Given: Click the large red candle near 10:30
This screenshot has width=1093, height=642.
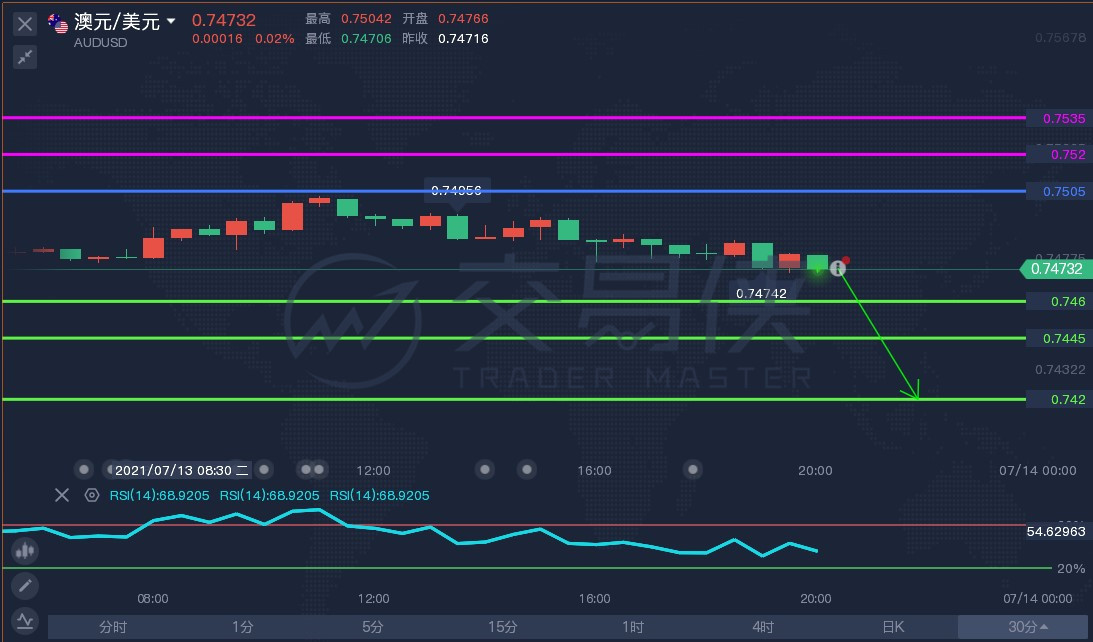Looking at the screenshot, I should (x=292, y=216).
